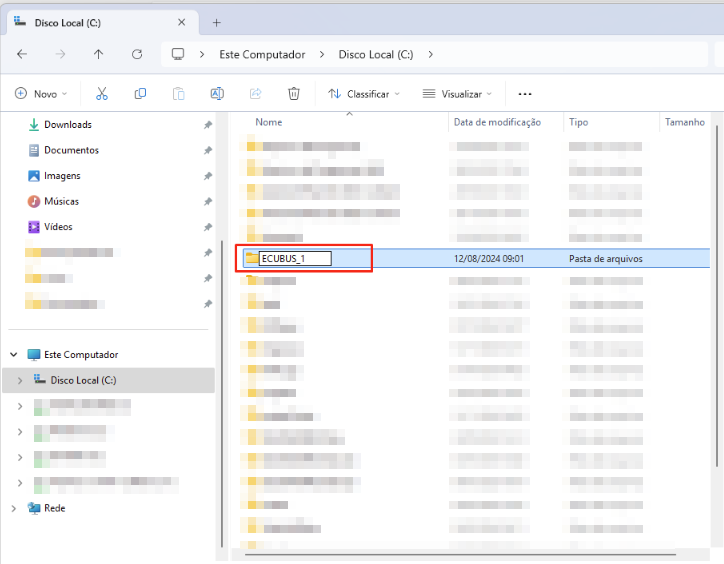This screenshot has height=564, width=724.
Task: Sort by the Nome column header
Action: click(269, 122)
